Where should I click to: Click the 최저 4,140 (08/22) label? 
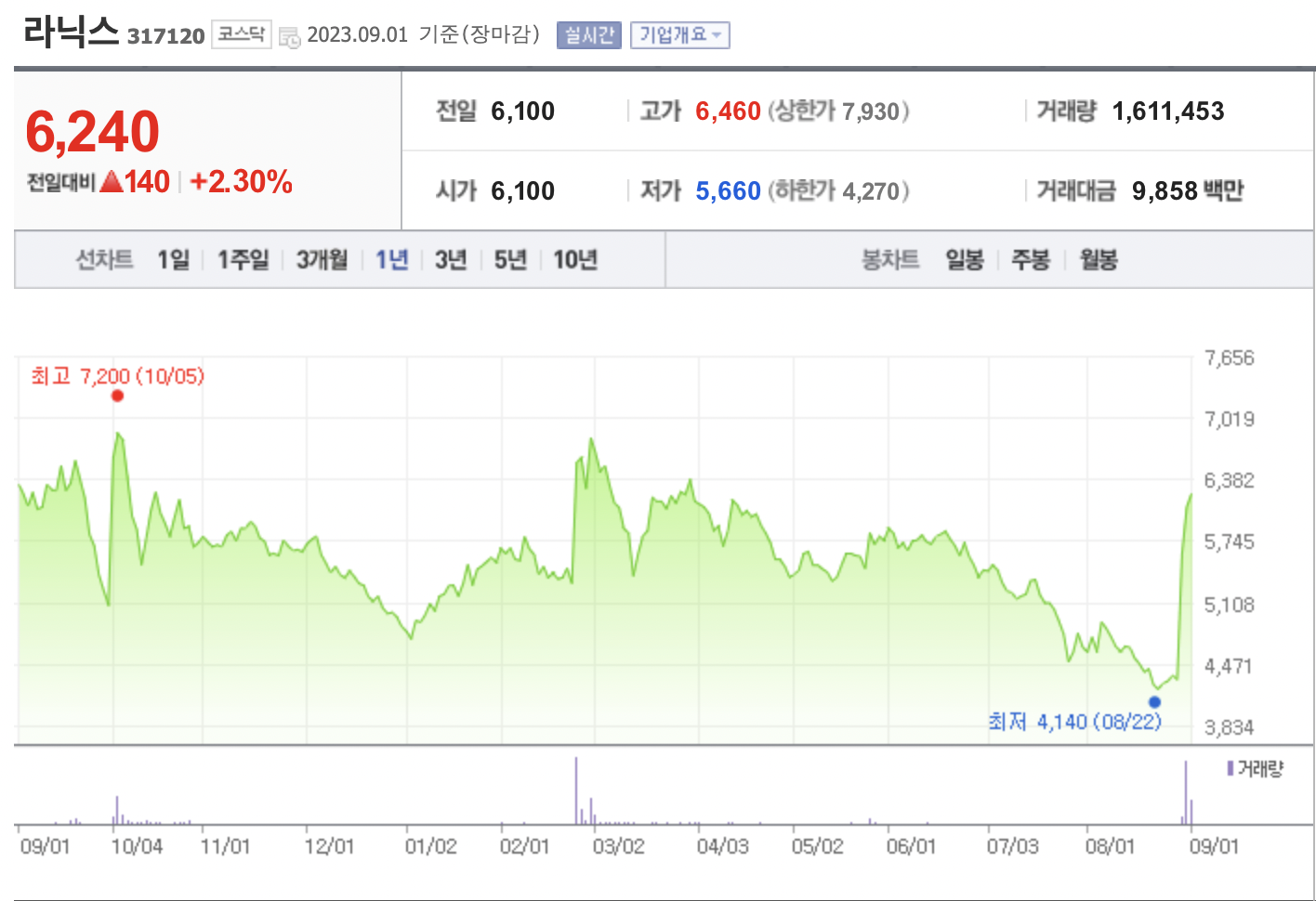click(x=1075, y=722)
